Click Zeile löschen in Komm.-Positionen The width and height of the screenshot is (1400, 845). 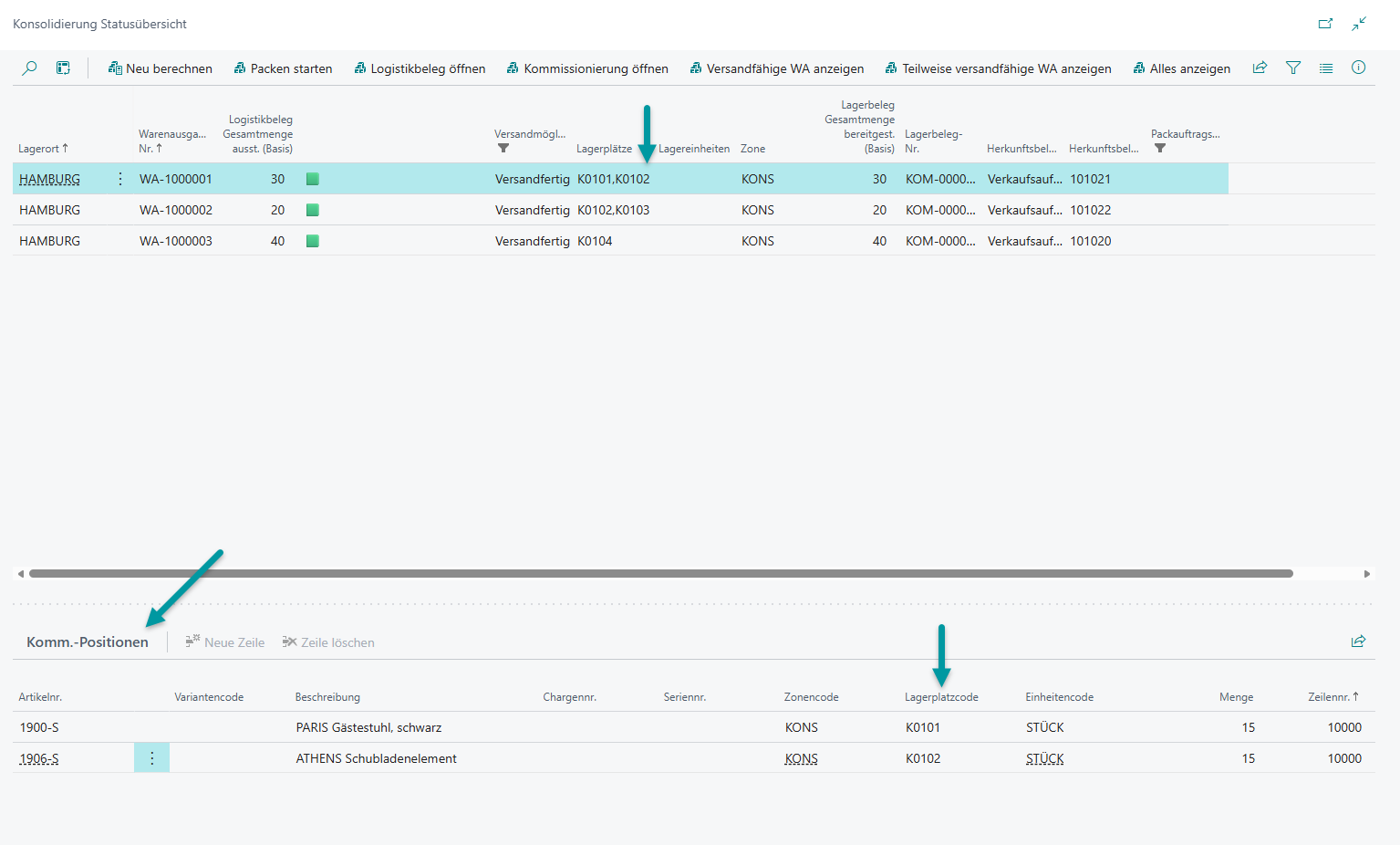[x=328, y=642]
